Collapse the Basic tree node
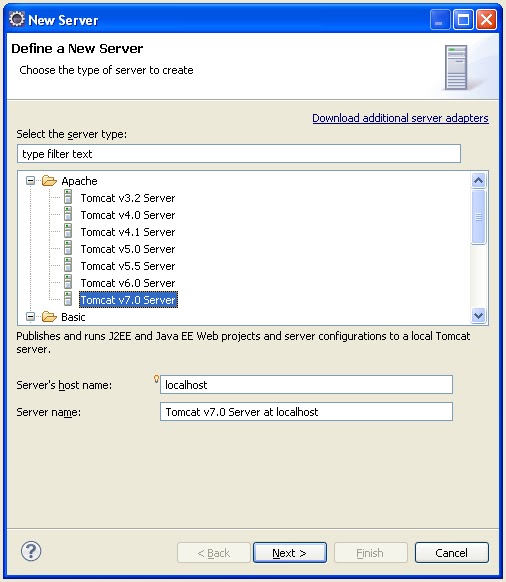 pyautogui.click(x=30, y=317)
